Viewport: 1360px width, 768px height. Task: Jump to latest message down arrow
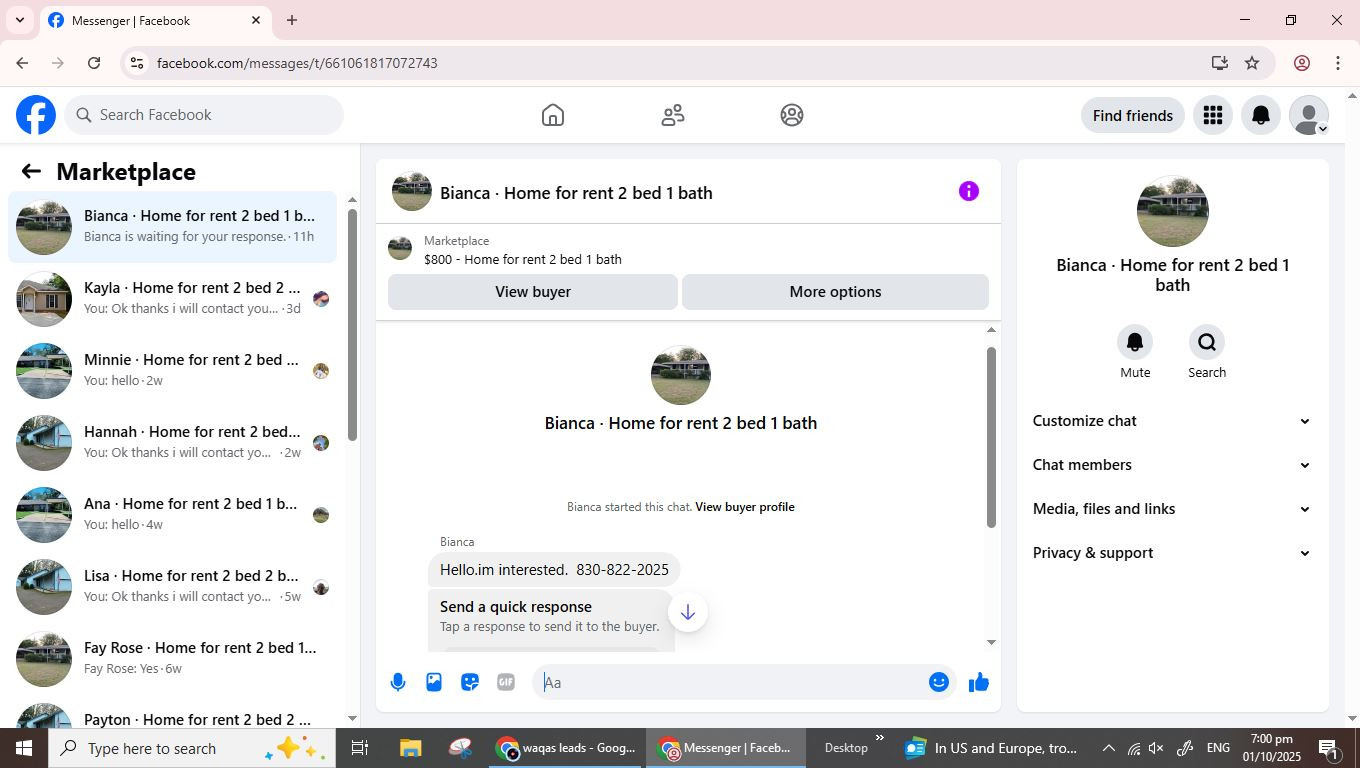coord(688,612)
